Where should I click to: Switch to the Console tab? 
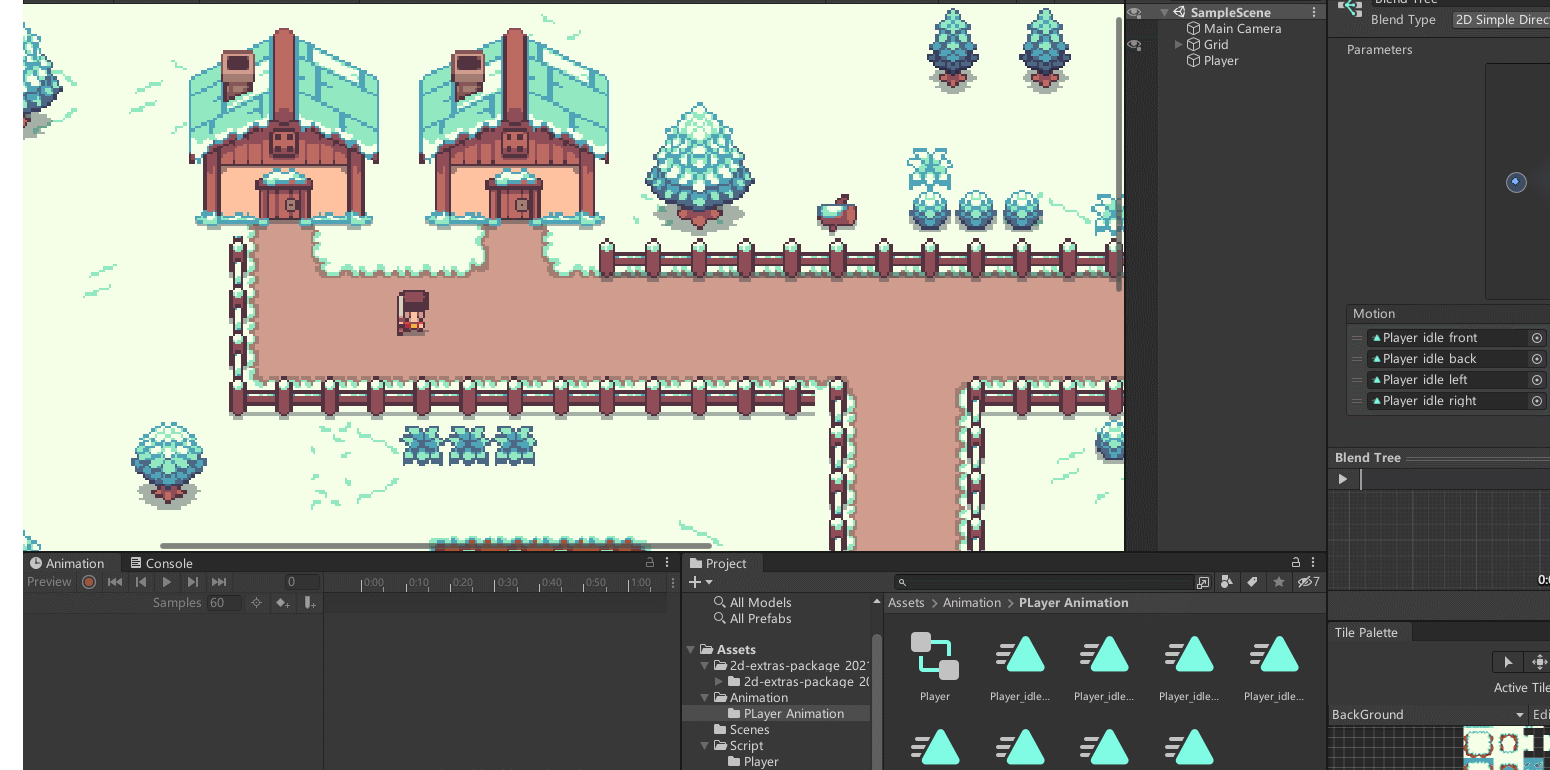pyautogui.click(x=161, y=563)
